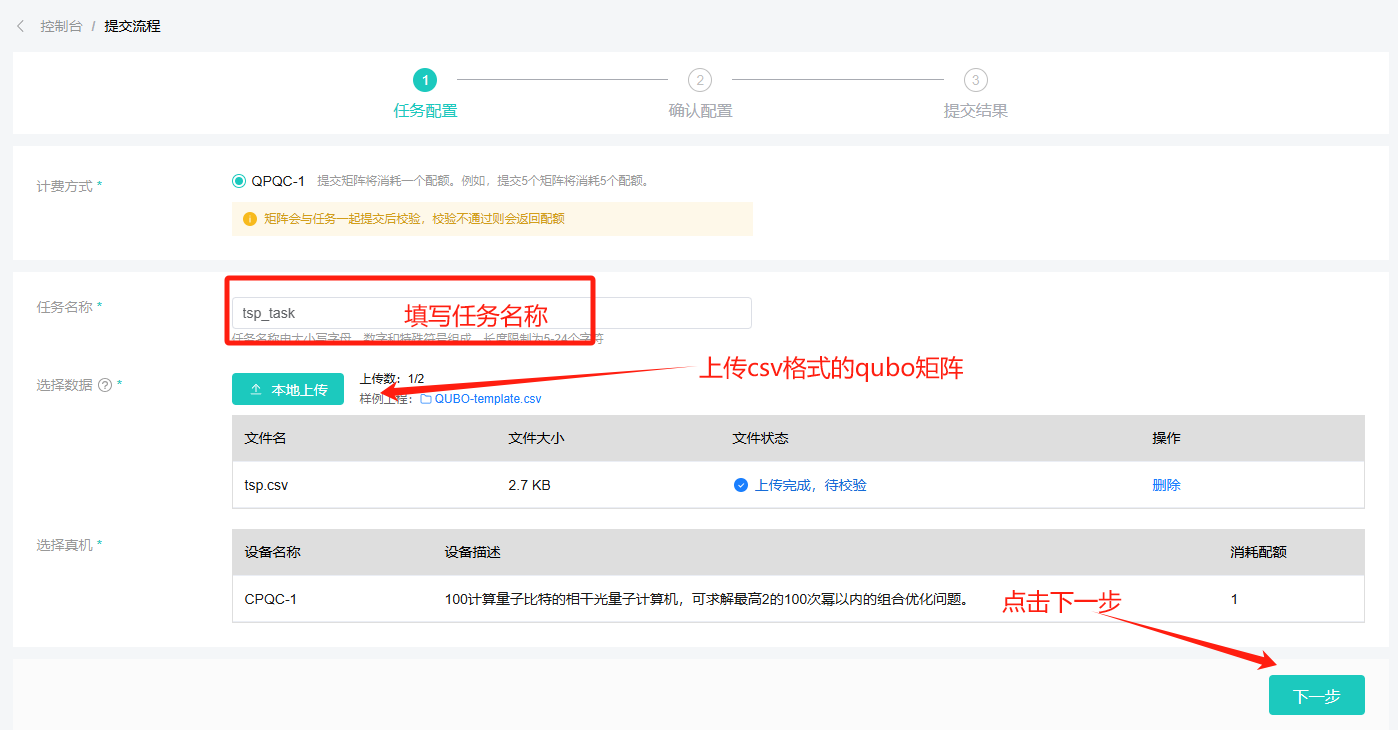1398x730 pixels.
Task: Click the back arrow chevron icon
Action: pos(20,26)
